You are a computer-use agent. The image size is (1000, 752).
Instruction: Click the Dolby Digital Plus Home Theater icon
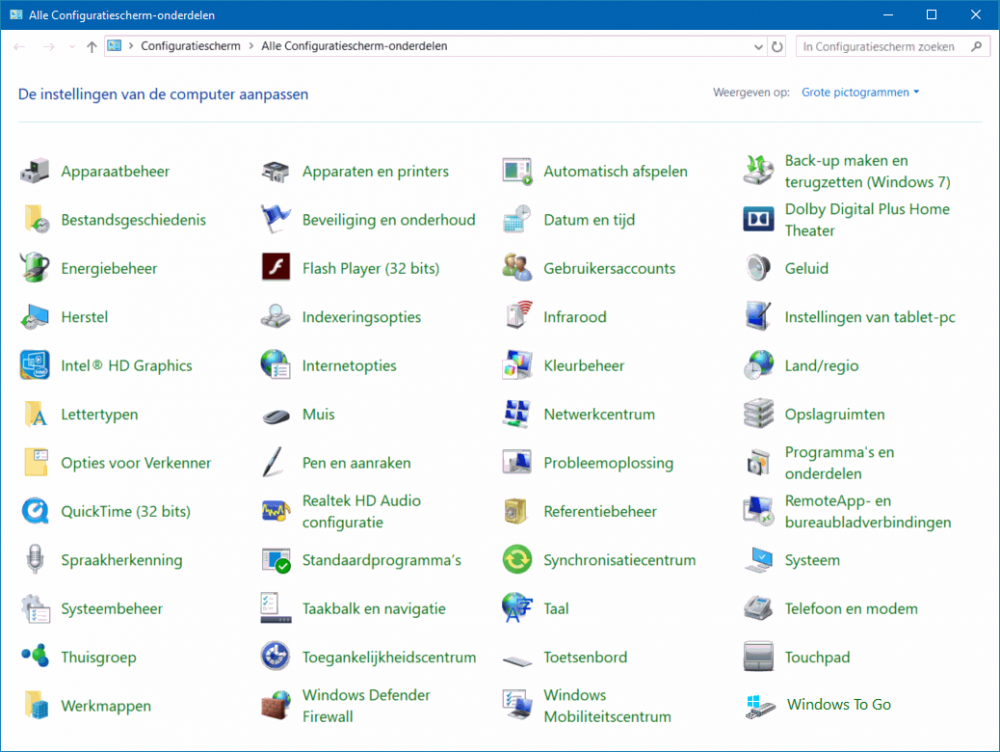tap(759, 219)
